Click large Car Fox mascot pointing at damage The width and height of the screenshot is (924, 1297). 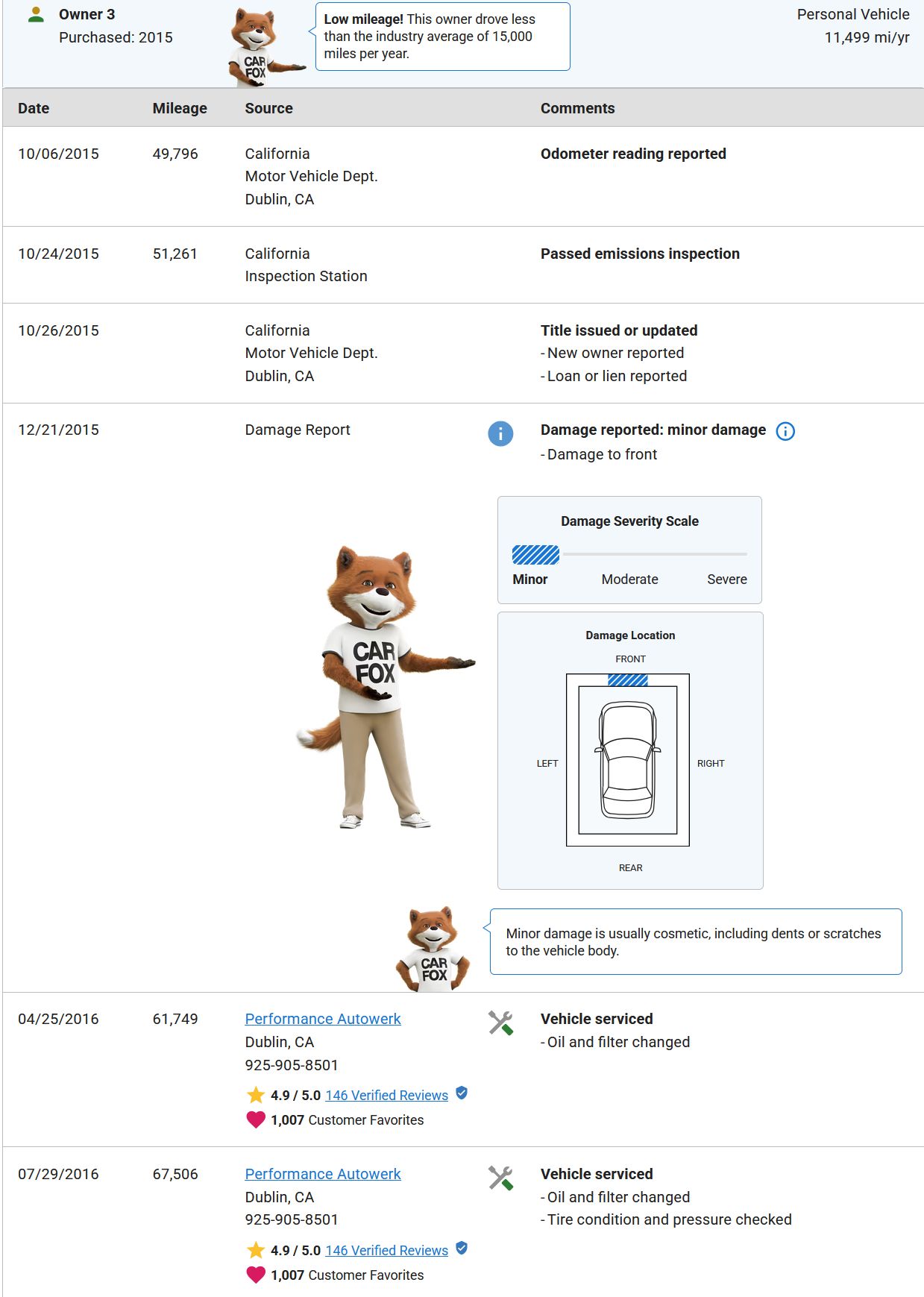click(x=384, y=687)
